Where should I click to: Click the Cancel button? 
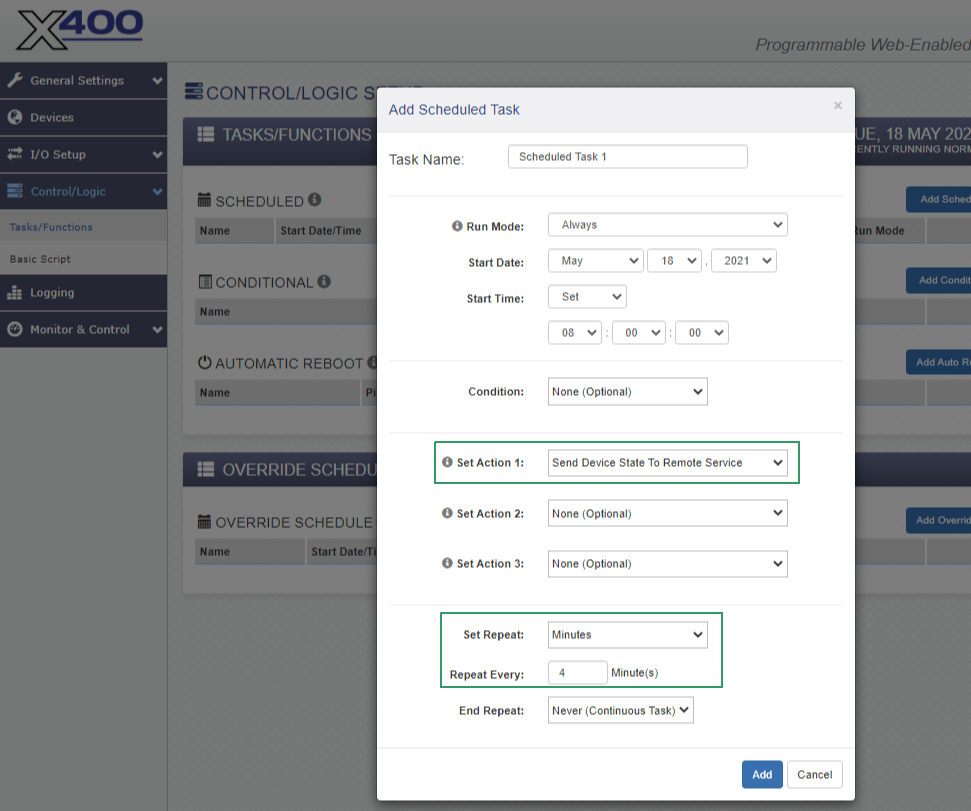[814, 775]
